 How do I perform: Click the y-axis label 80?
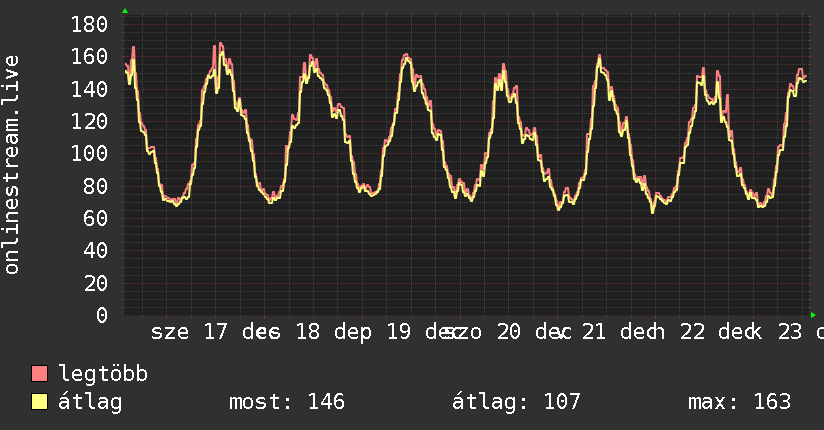click(x=96, y=186)
